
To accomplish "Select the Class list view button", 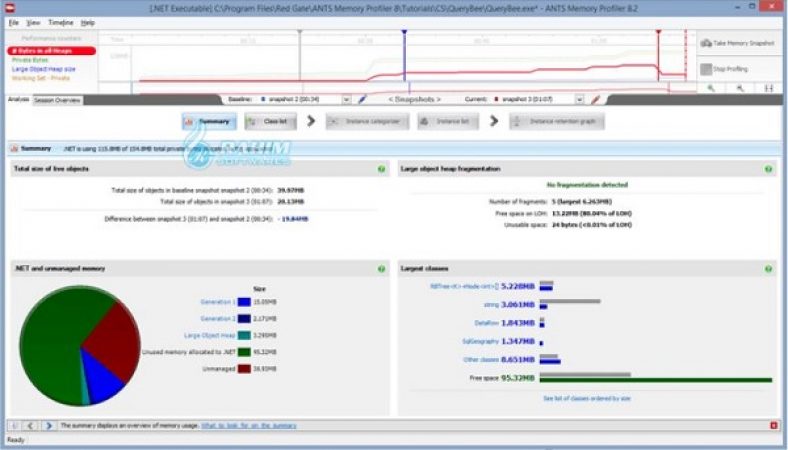I will [x=270, y=121].
